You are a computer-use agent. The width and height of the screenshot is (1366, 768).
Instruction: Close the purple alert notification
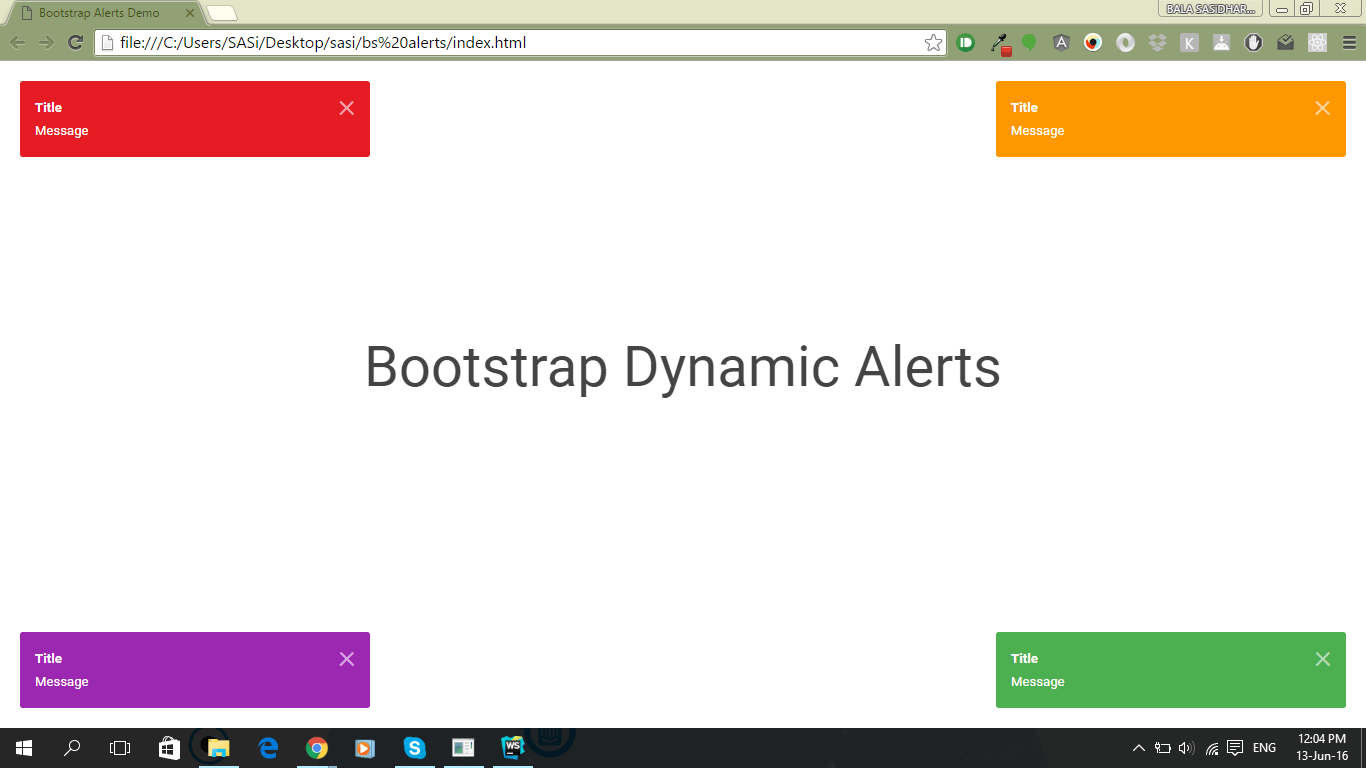pyautogui.click(x=347, y=659)
